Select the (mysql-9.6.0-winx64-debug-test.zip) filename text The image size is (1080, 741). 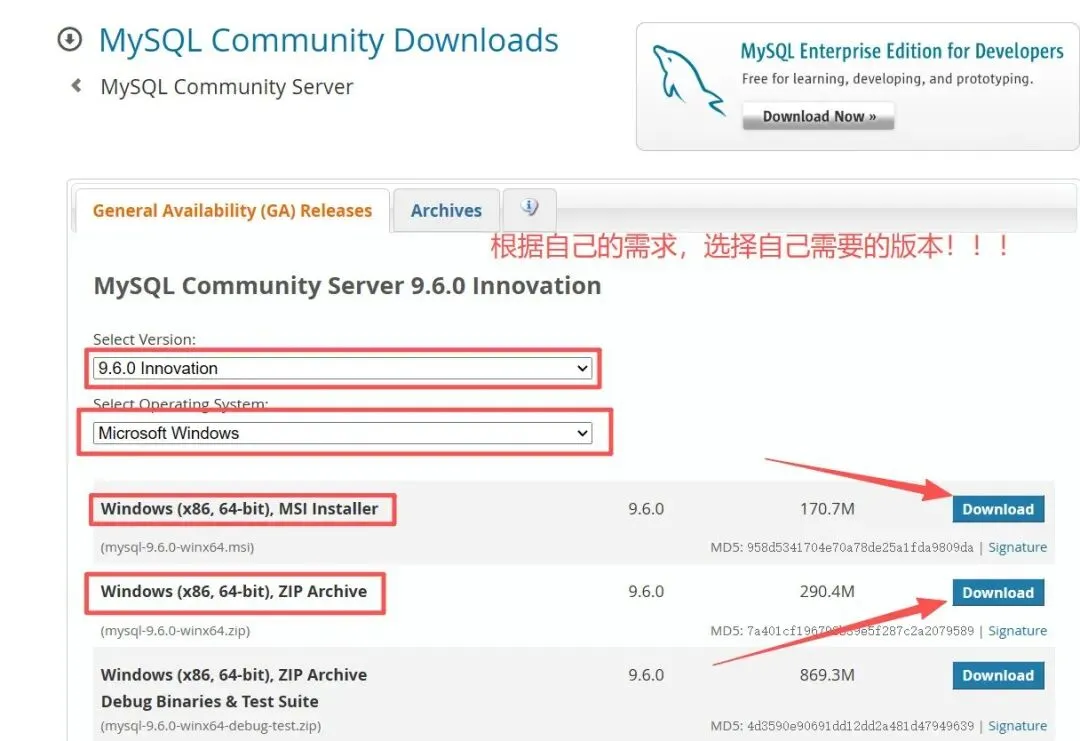211,726
